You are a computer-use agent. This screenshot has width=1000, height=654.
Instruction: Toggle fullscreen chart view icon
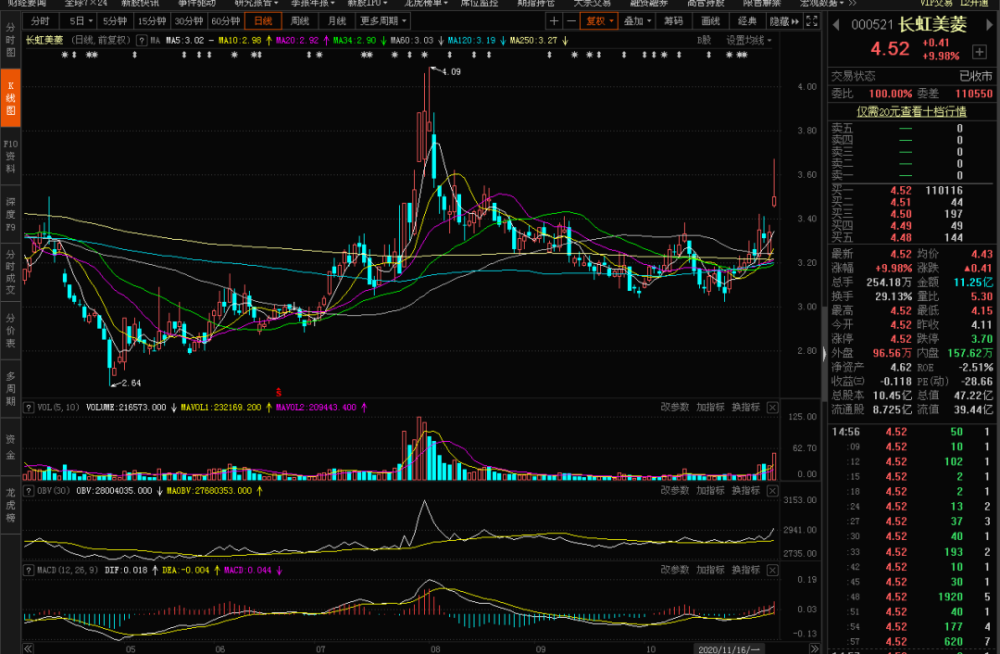click(812, 21)
